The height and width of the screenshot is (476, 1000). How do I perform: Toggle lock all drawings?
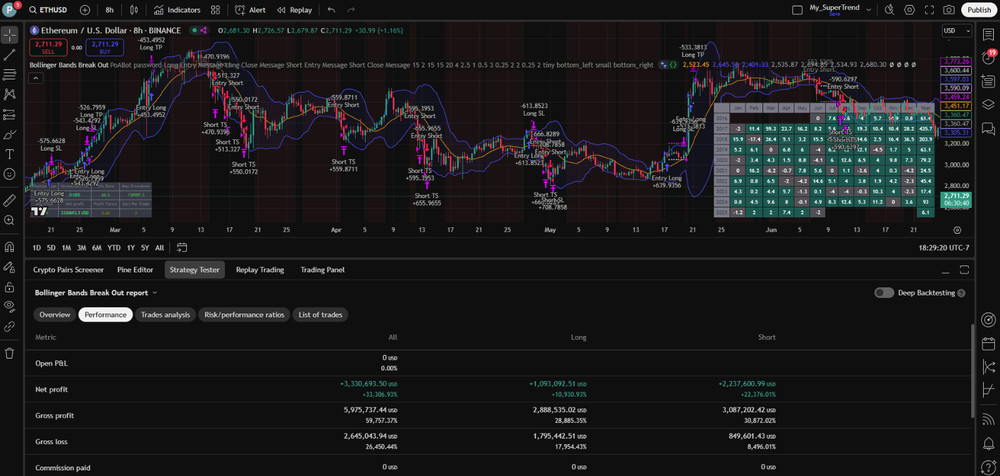coord(10,286)
